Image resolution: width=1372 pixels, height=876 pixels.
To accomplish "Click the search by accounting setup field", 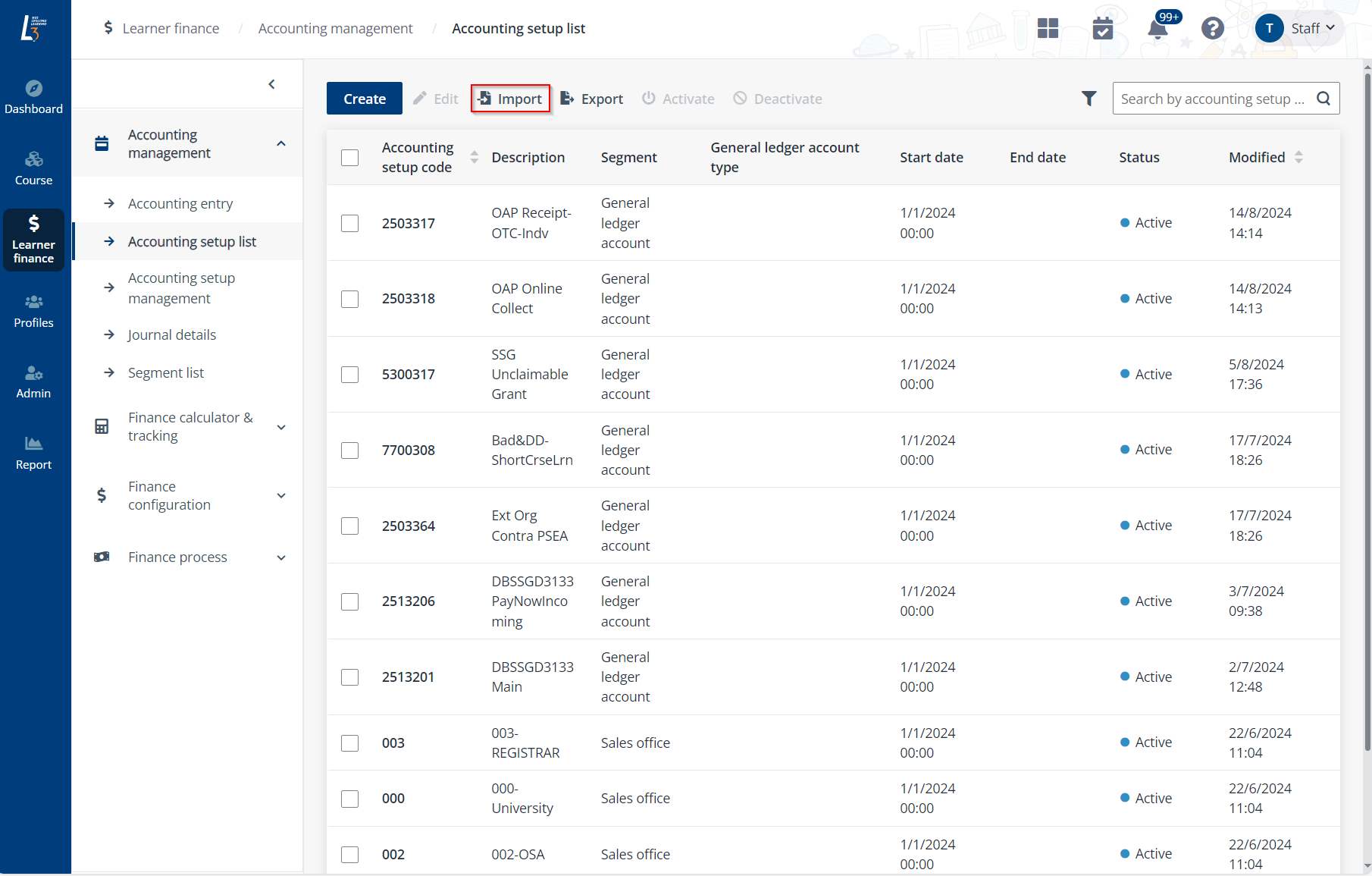I will [1213, 99].
